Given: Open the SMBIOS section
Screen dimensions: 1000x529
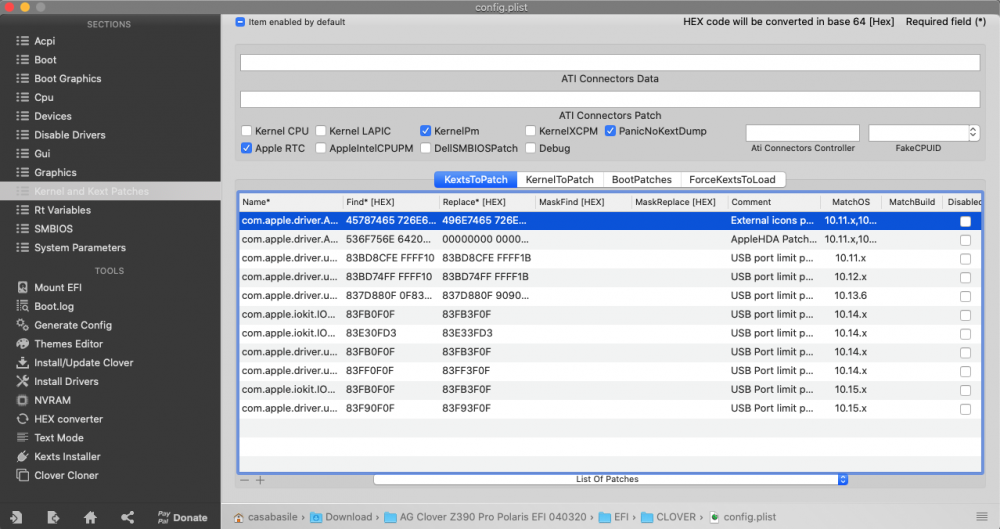Looking at the screenshot, I should [x=54, y=229].
